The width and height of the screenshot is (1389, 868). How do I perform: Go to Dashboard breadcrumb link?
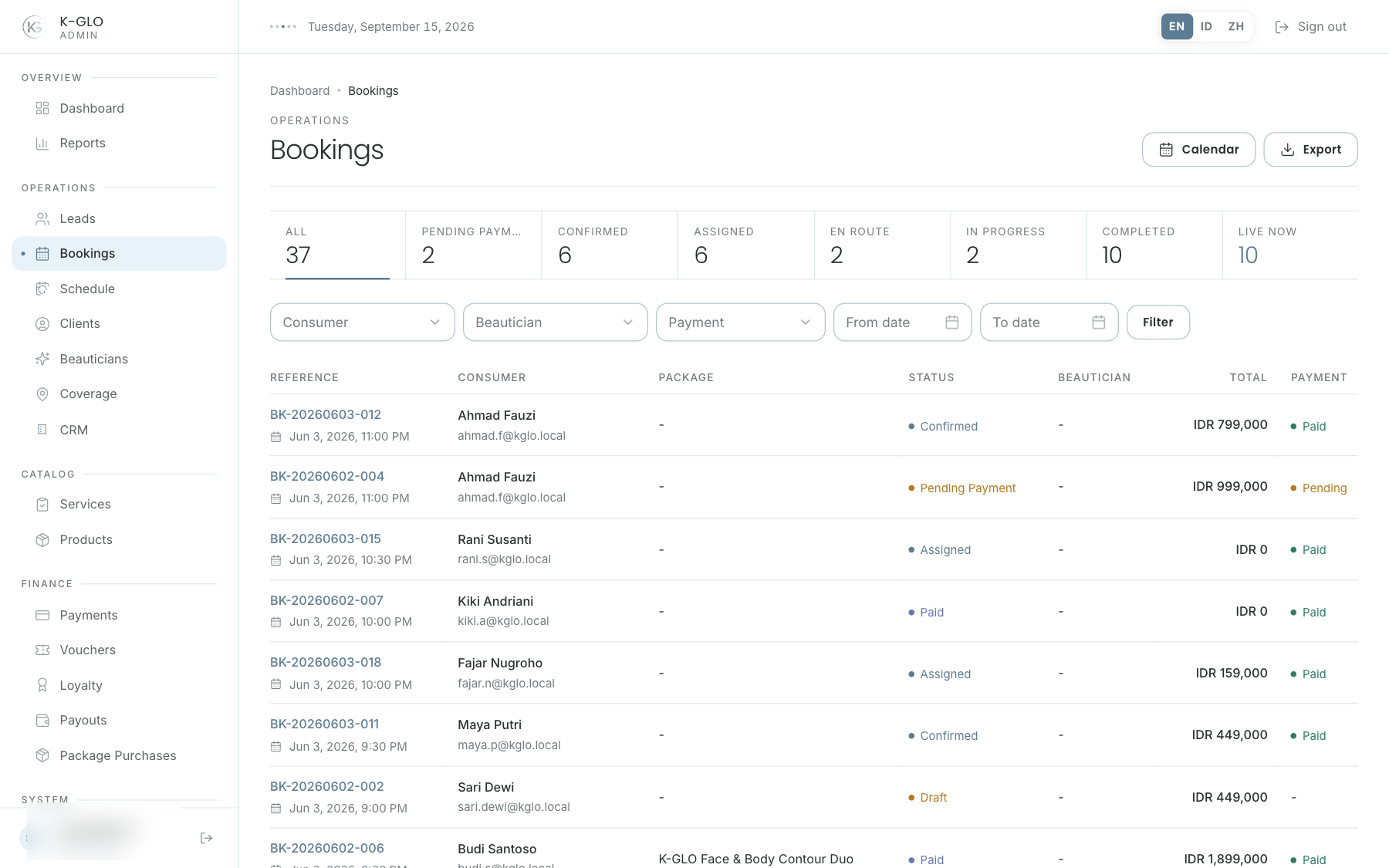pyautogui.click(x=299, y=91)
